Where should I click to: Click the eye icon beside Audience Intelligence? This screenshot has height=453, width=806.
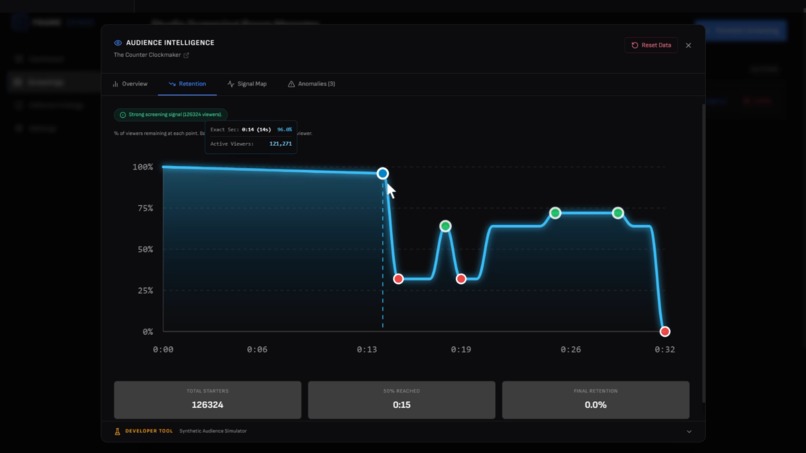coord(118,43)
